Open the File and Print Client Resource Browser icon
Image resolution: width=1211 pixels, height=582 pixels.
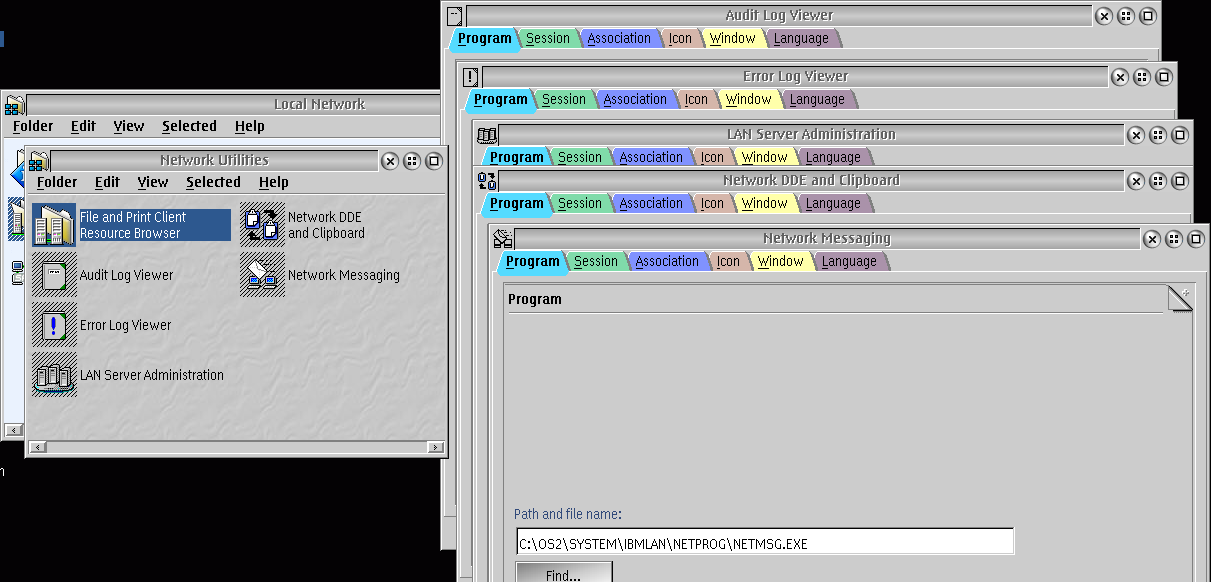(x=54, y=225)
